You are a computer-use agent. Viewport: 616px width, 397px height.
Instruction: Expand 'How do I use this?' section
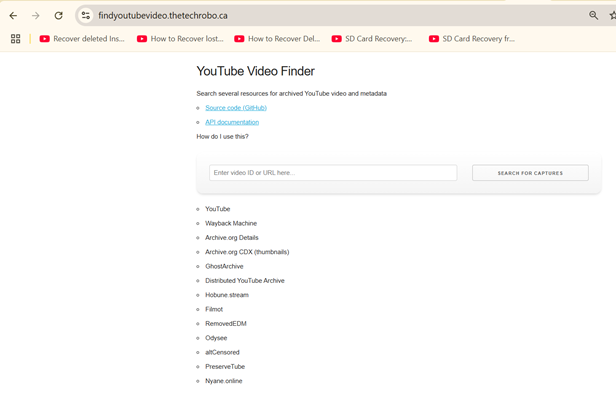[x=222, y=137]
